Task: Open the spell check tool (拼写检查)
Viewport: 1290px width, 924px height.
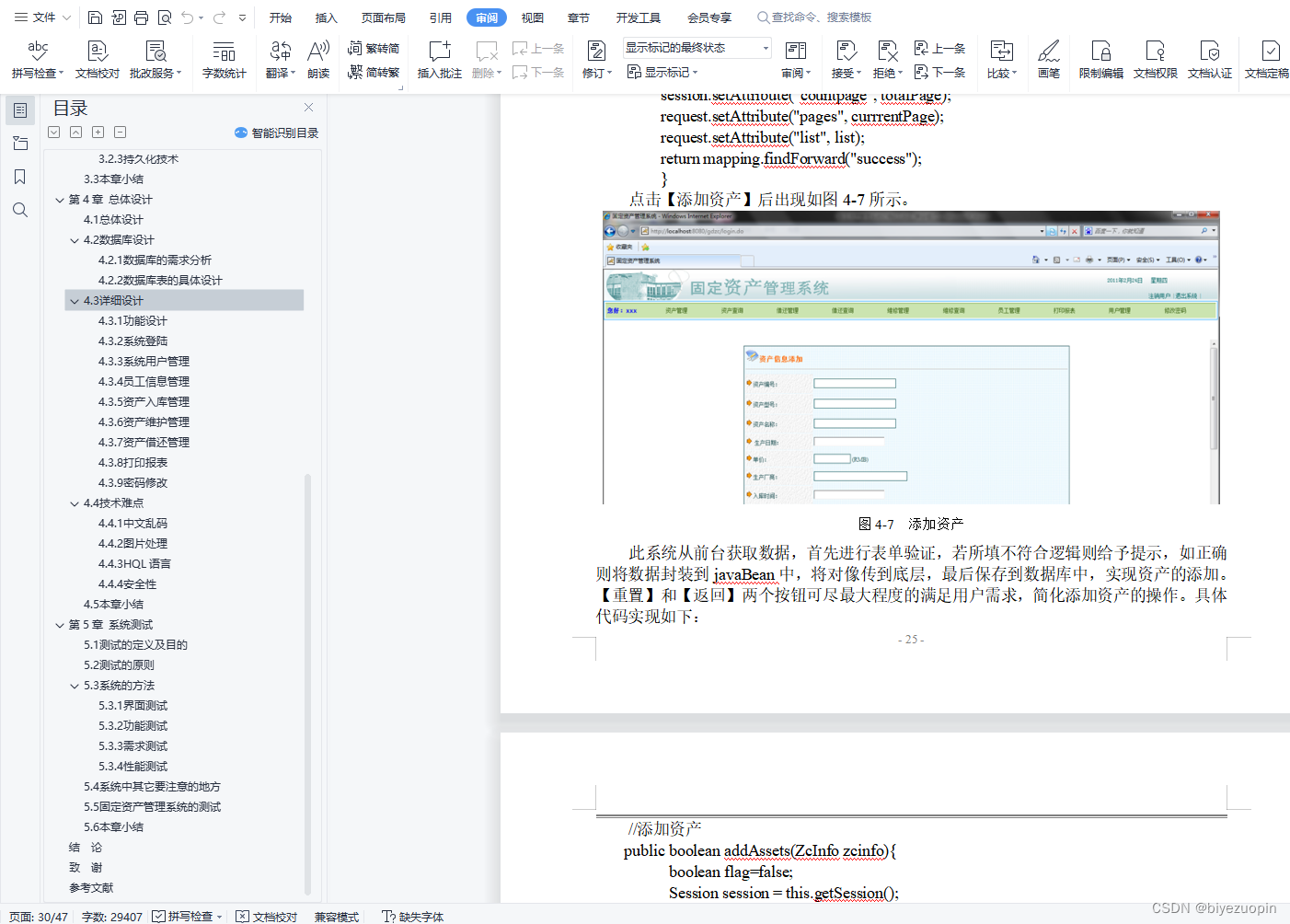Action: click(x=38, y=59)
